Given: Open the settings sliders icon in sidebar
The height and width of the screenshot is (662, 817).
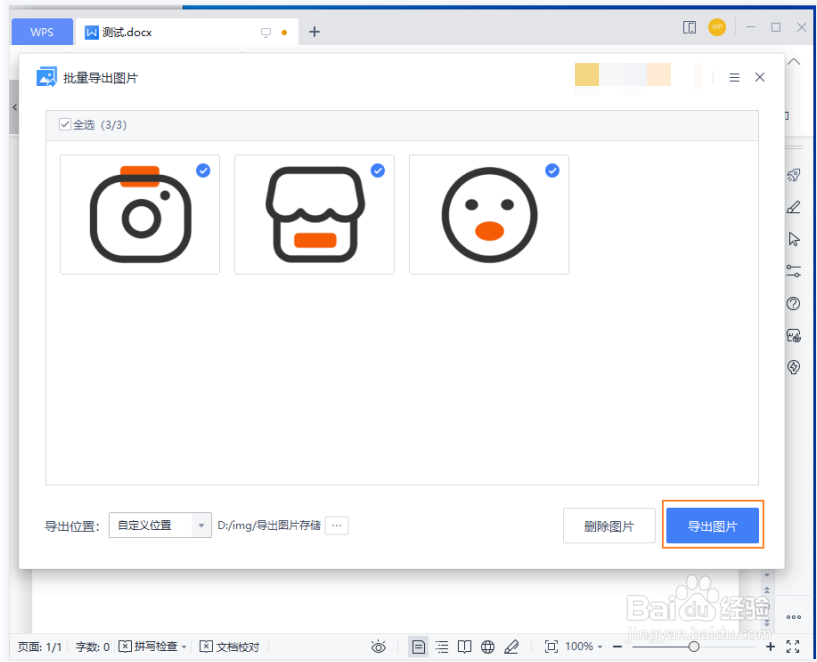Looking at the screenshot, I should 793,271.
